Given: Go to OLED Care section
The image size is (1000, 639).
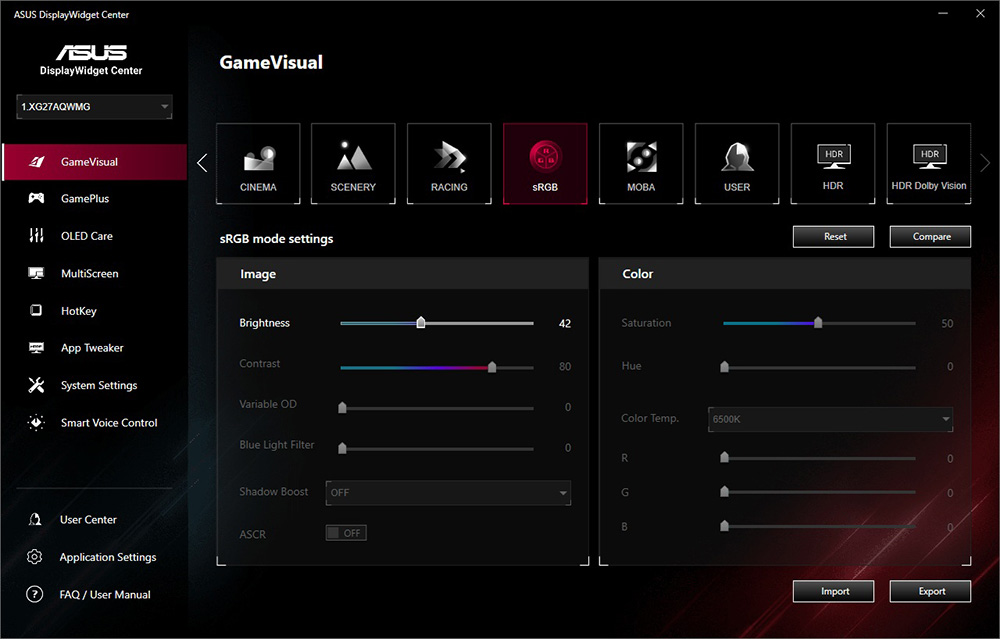Looking at the screenshot, I should click(87, 236).
